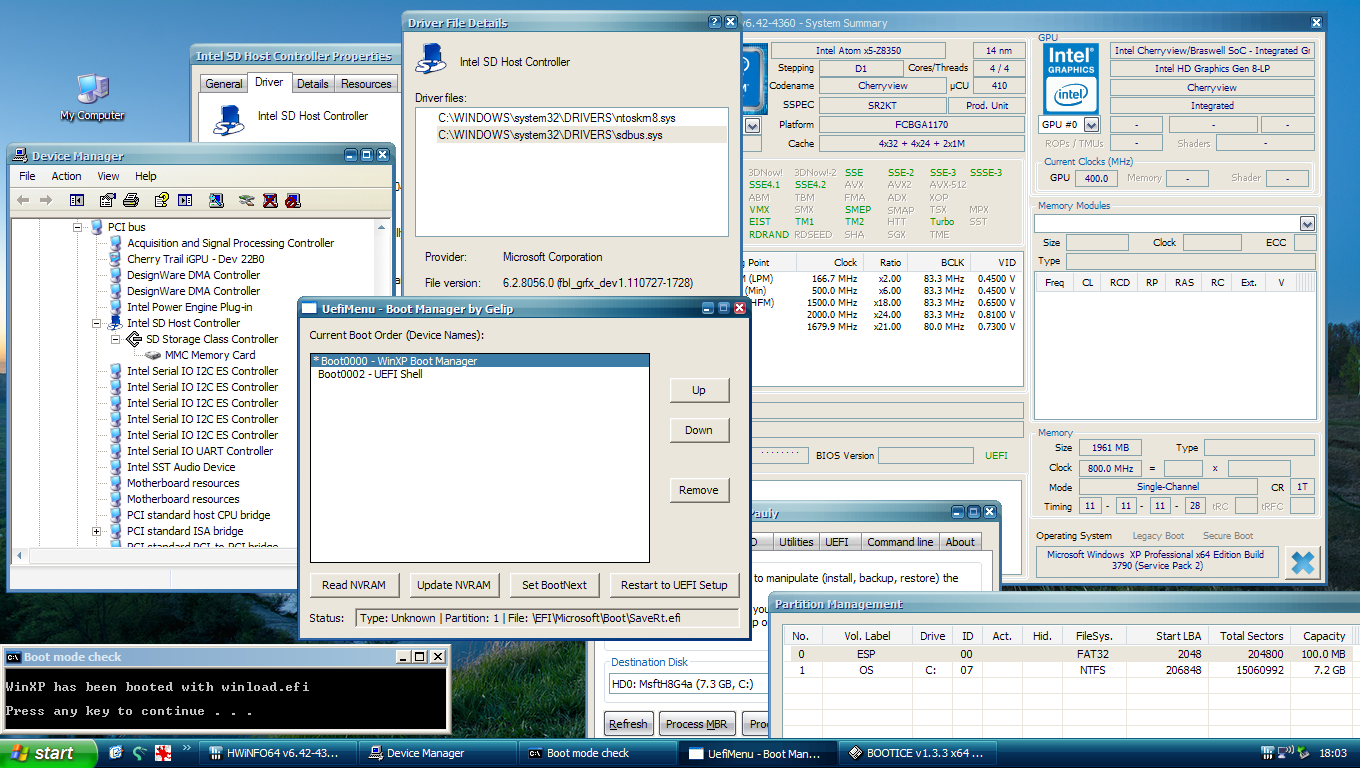Click the Read NVRAM button

pos(354,585)
